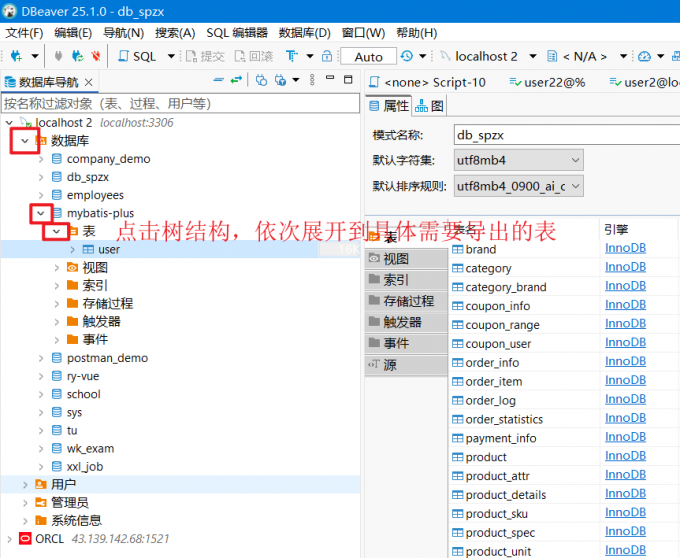Collapse the localhost 2 connection node

click(9, 123)
